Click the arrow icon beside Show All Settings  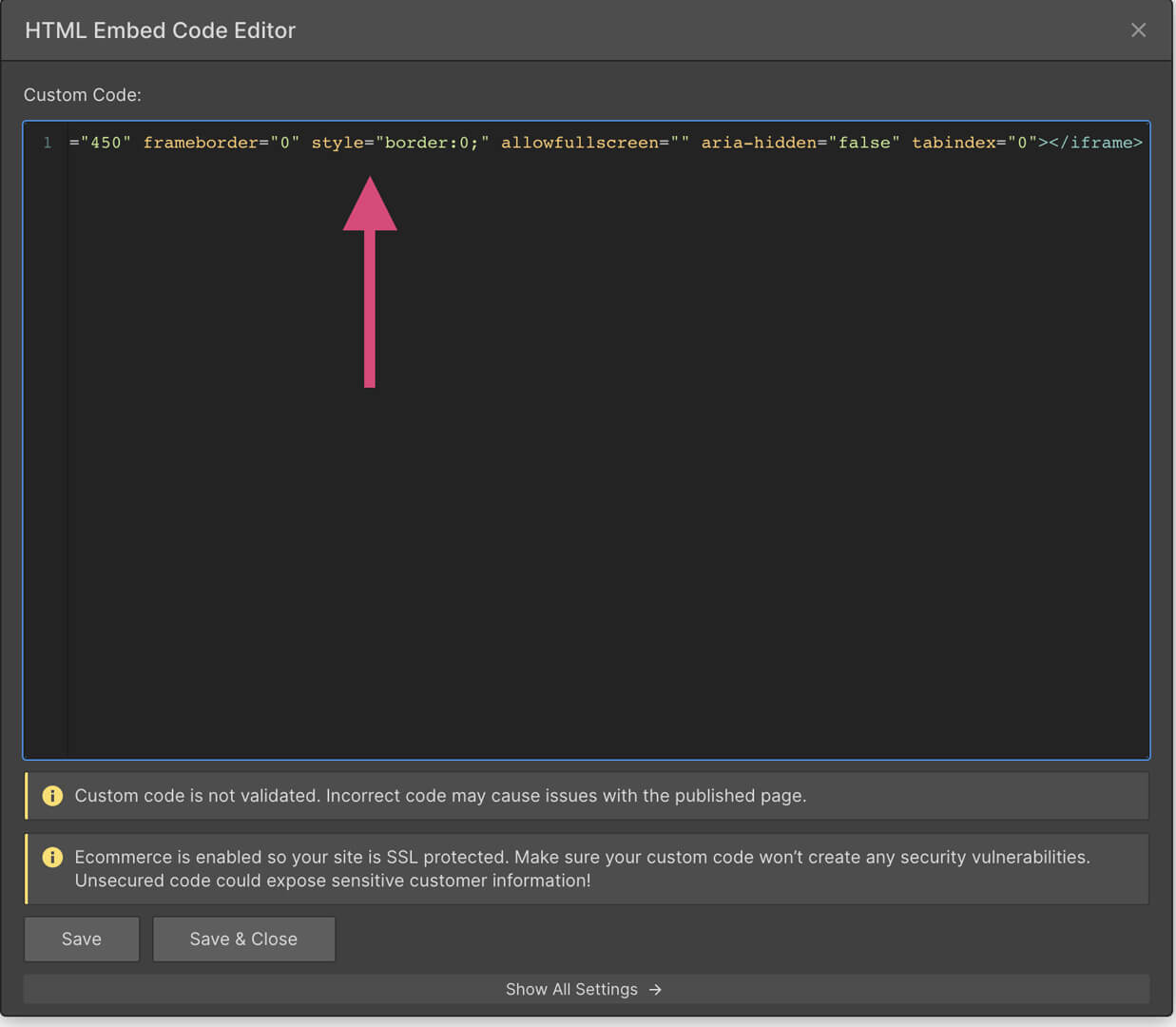pyautogui.click(x=656, y=989)
